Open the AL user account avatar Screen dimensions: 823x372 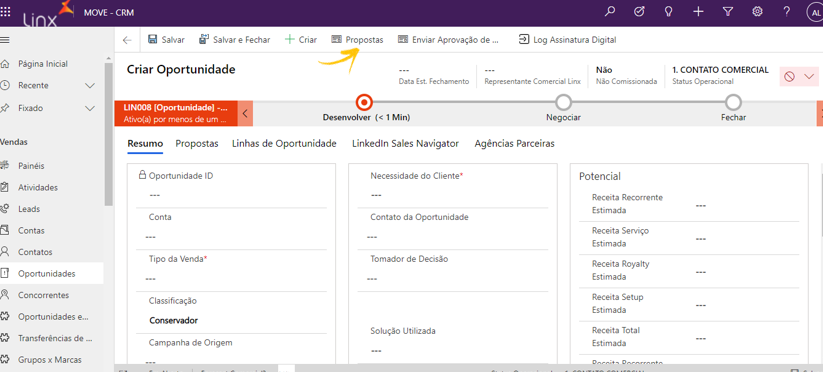[815, 12]
